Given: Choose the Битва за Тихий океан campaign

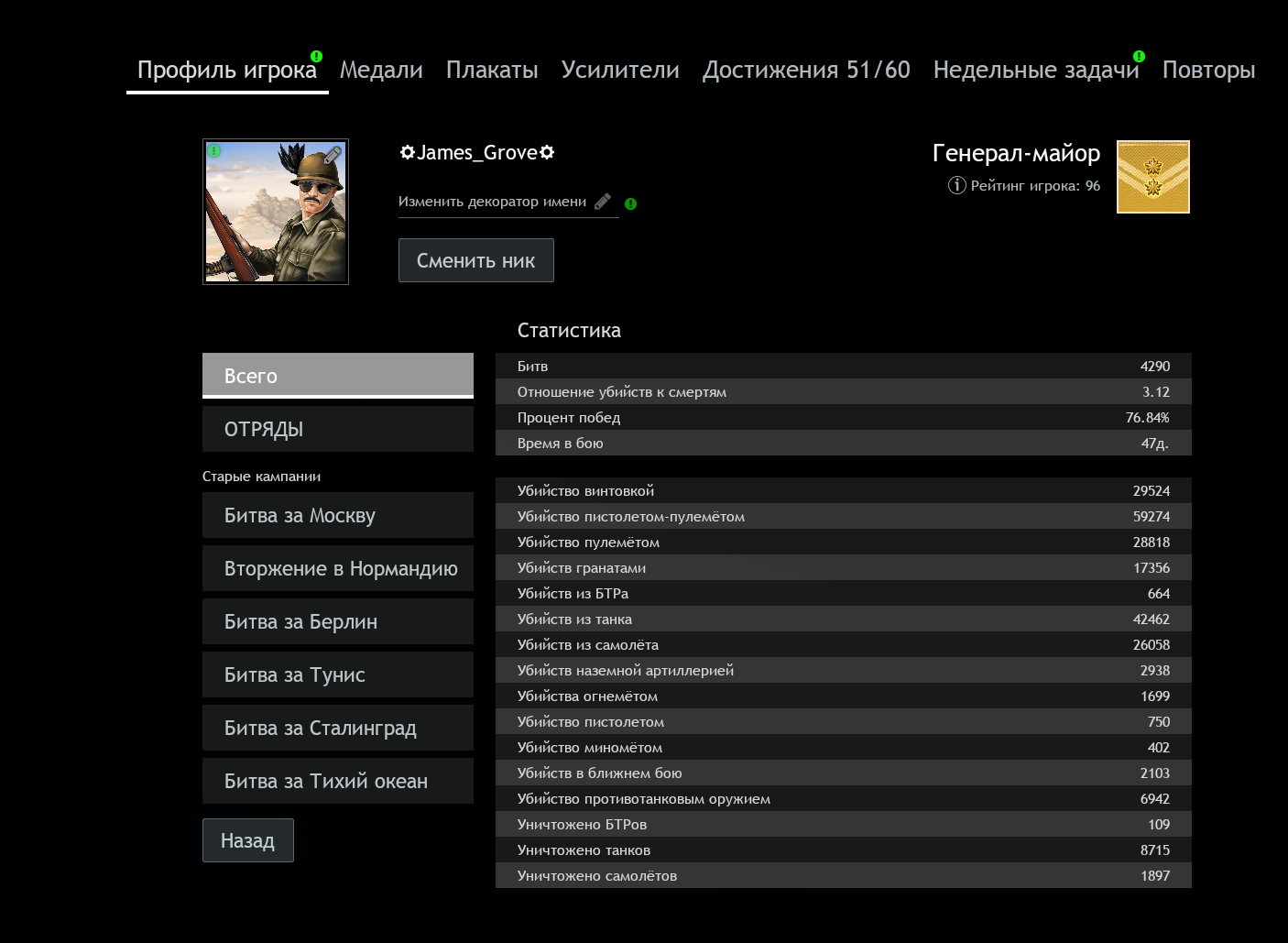Looking at the screenshot, I should (x=337, y=781).
